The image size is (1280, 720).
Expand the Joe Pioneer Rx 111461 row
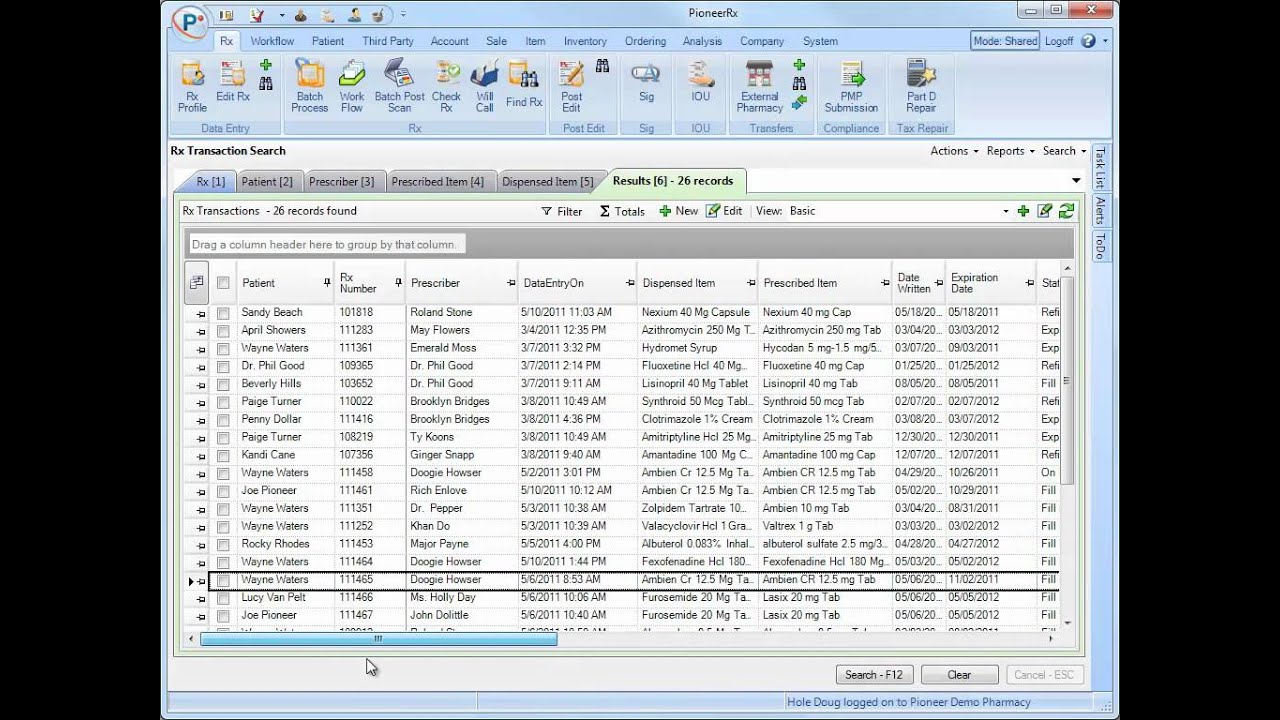coord(200,491)
